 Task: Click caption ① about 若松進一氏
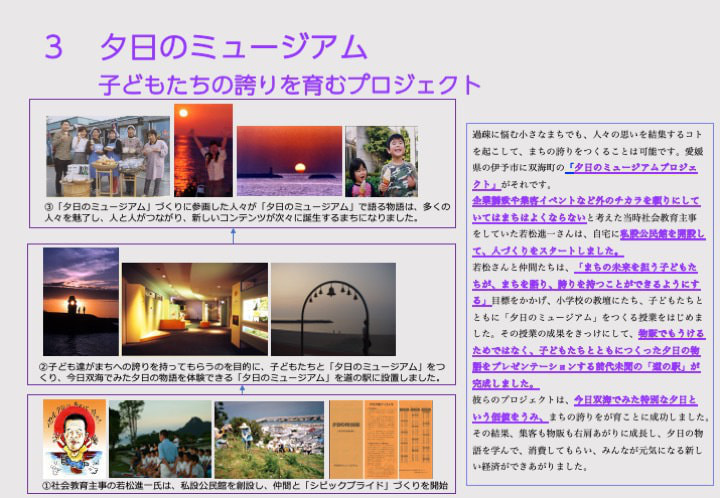click(x=240, y=485)
